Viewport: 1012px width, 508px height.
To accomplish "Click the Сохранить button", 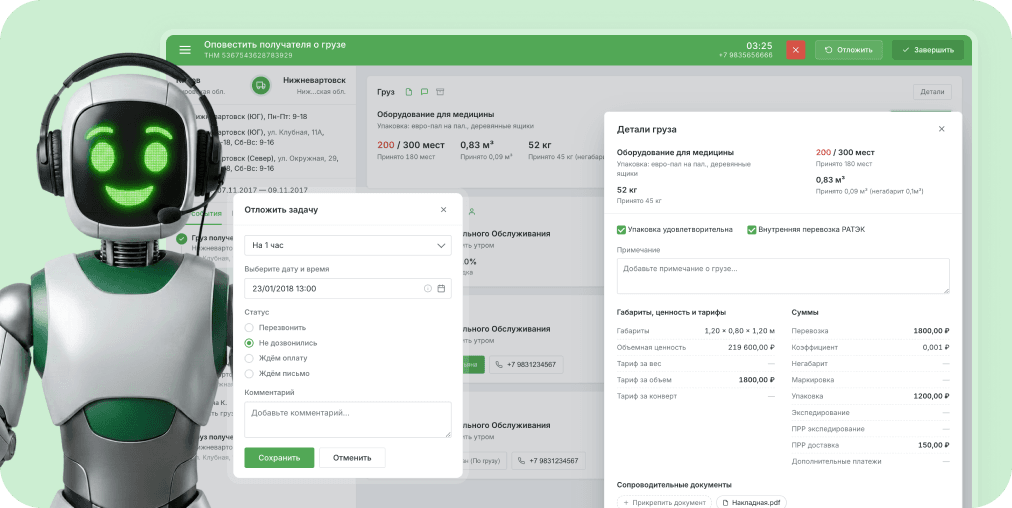I will coord(279,458).
